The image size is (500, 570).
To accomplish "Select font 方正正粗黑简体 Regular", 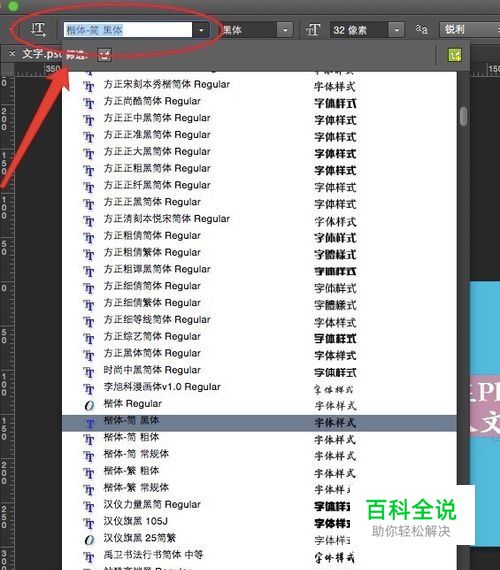I will pos(259,168).
